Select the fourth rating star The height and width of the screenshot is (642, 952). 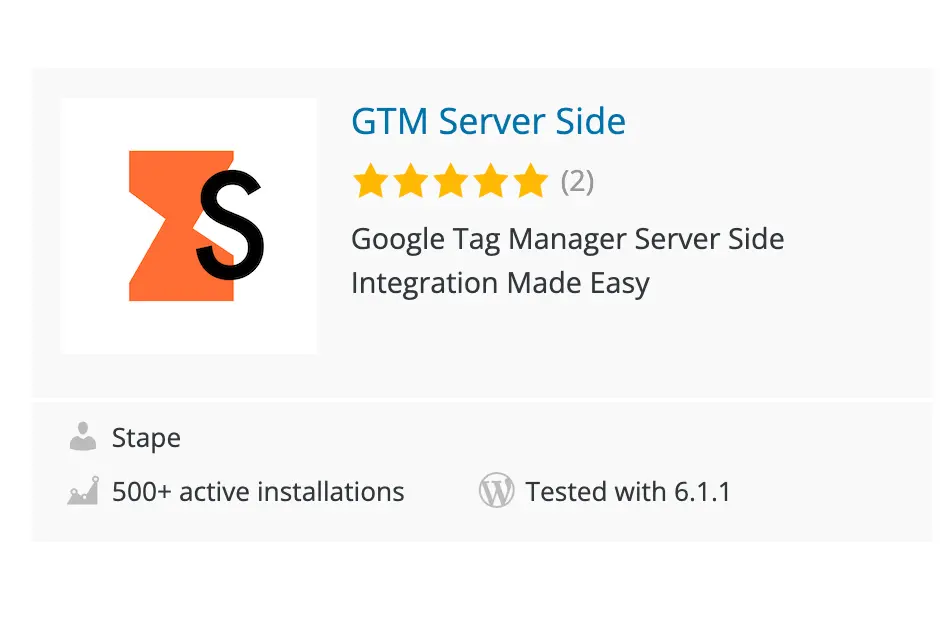click(x=491, y=181)
